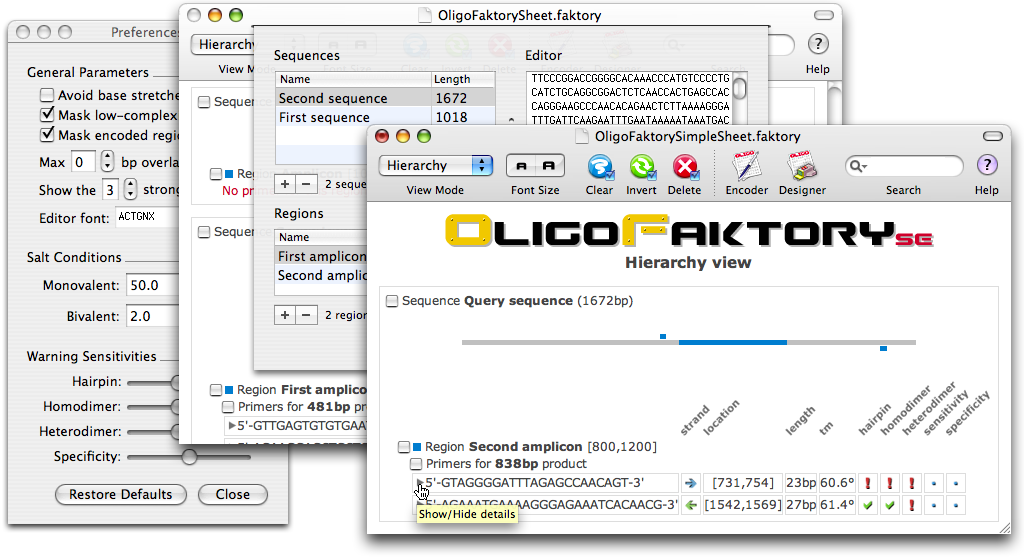Click search magnifier icon in search field

point(857,167)
